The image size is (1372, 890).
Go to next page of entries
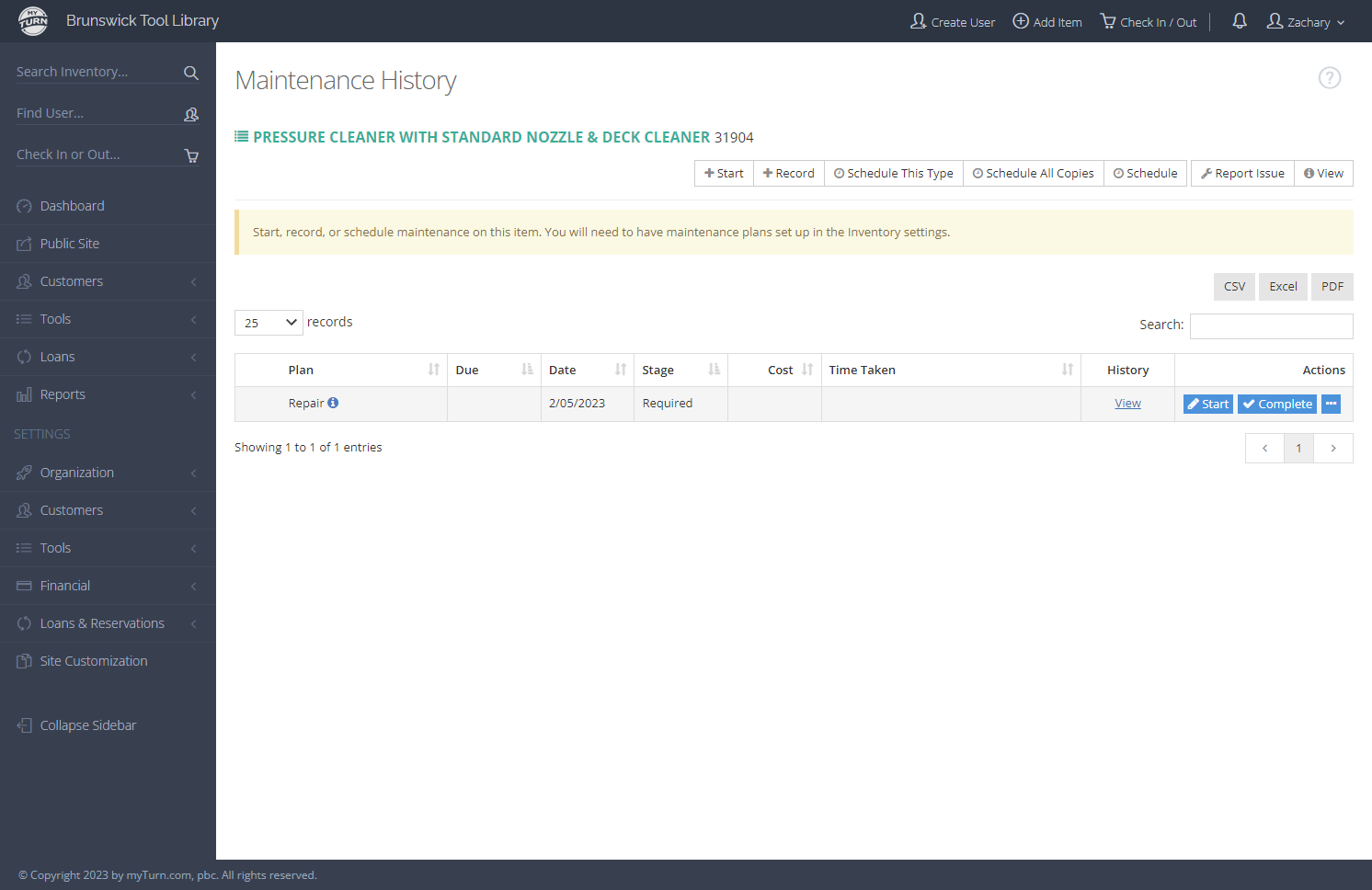tap(1333, 449)
